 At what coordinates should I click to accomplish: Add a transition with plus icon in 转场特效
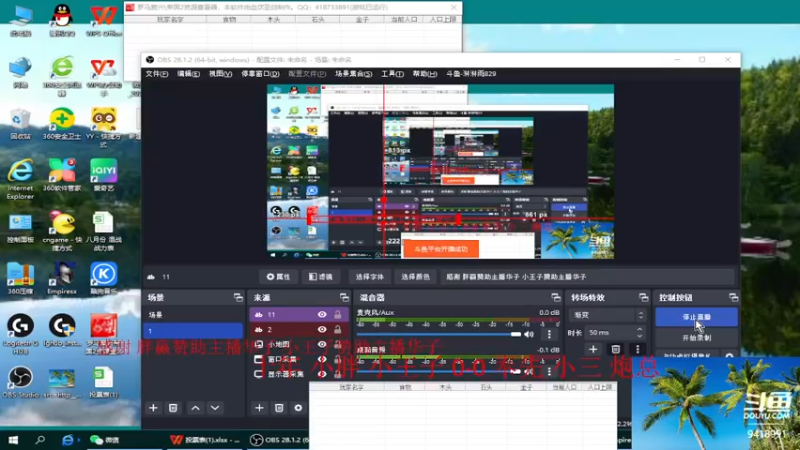tap(593, 349)
